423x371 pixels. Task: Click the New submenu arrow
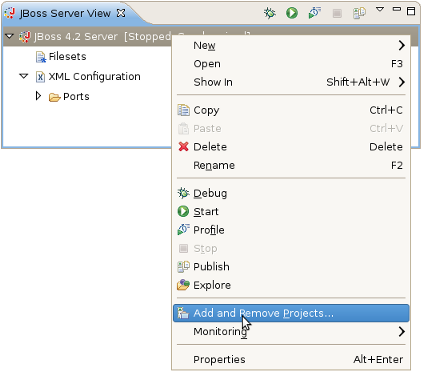[401, 45]
